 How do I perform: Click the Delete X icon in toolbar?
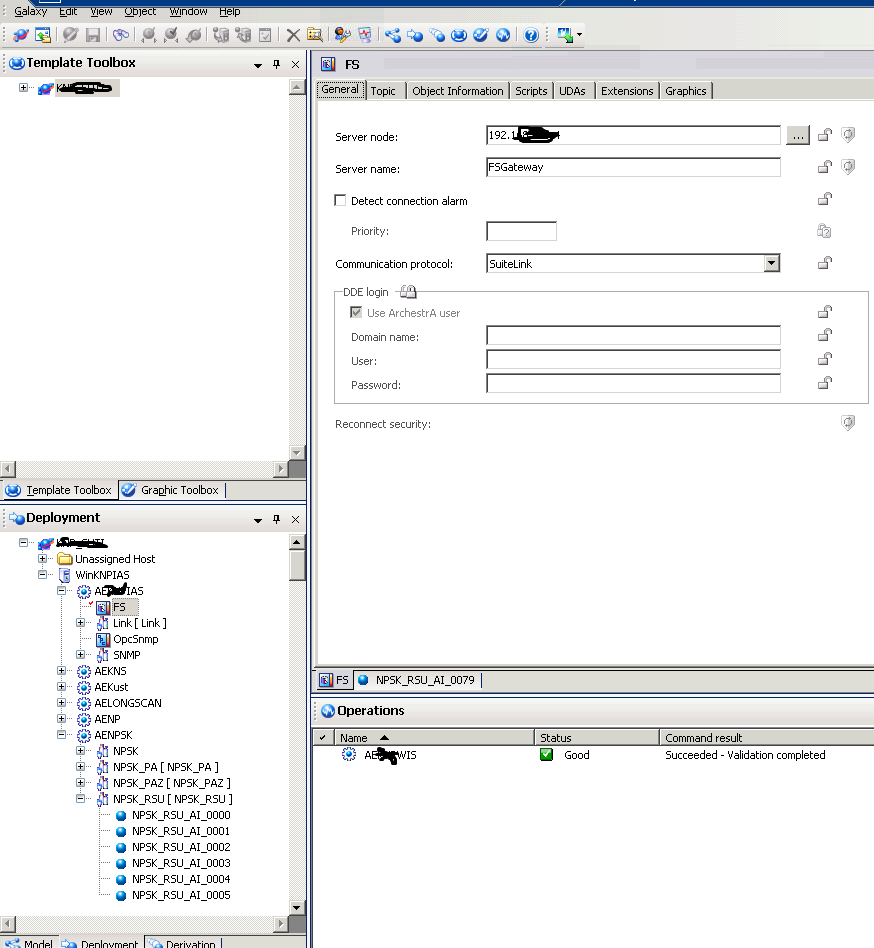pos(293,35)
